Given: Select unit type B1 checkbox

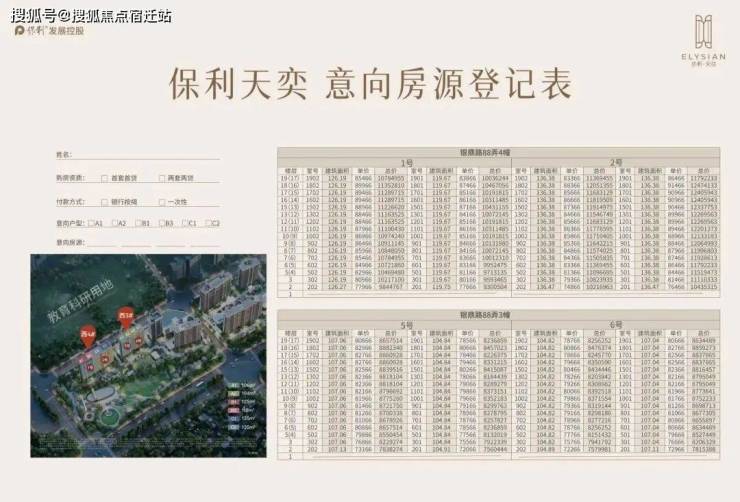Looking at the screenshot, I should pos(138,223).
